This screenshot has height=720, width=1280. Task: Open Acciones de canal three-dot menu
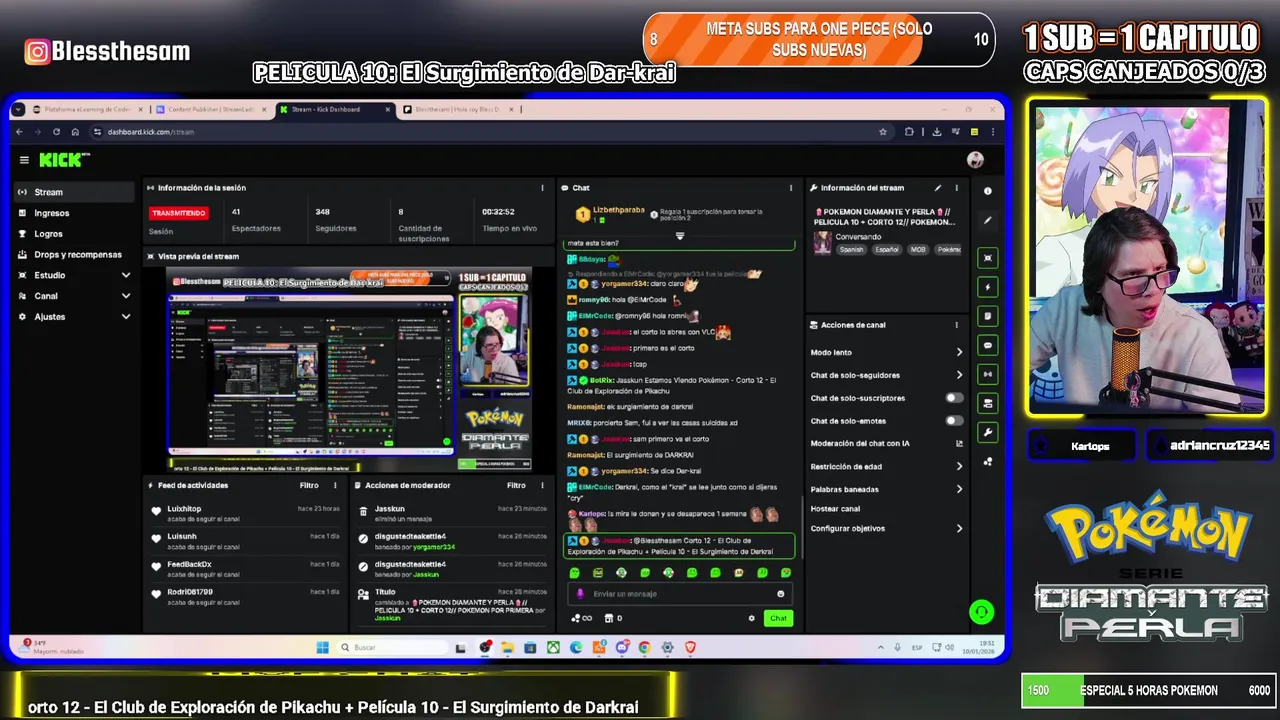[956, 325]
